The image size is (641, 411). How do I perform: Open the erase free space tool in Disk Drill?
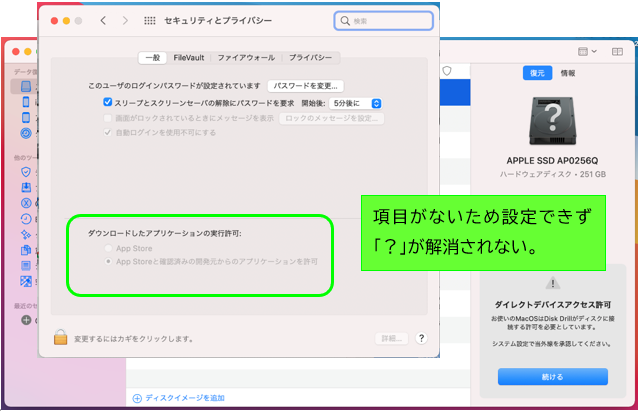[x=26, y=281]
